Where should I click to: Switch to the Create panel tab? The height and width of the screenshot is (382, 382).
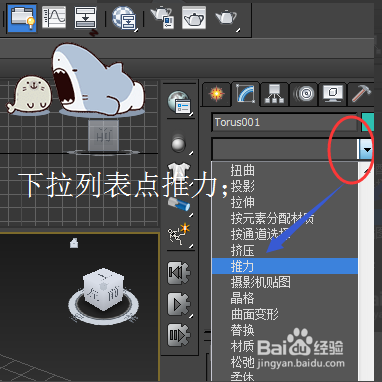click(x=217, y=94)
